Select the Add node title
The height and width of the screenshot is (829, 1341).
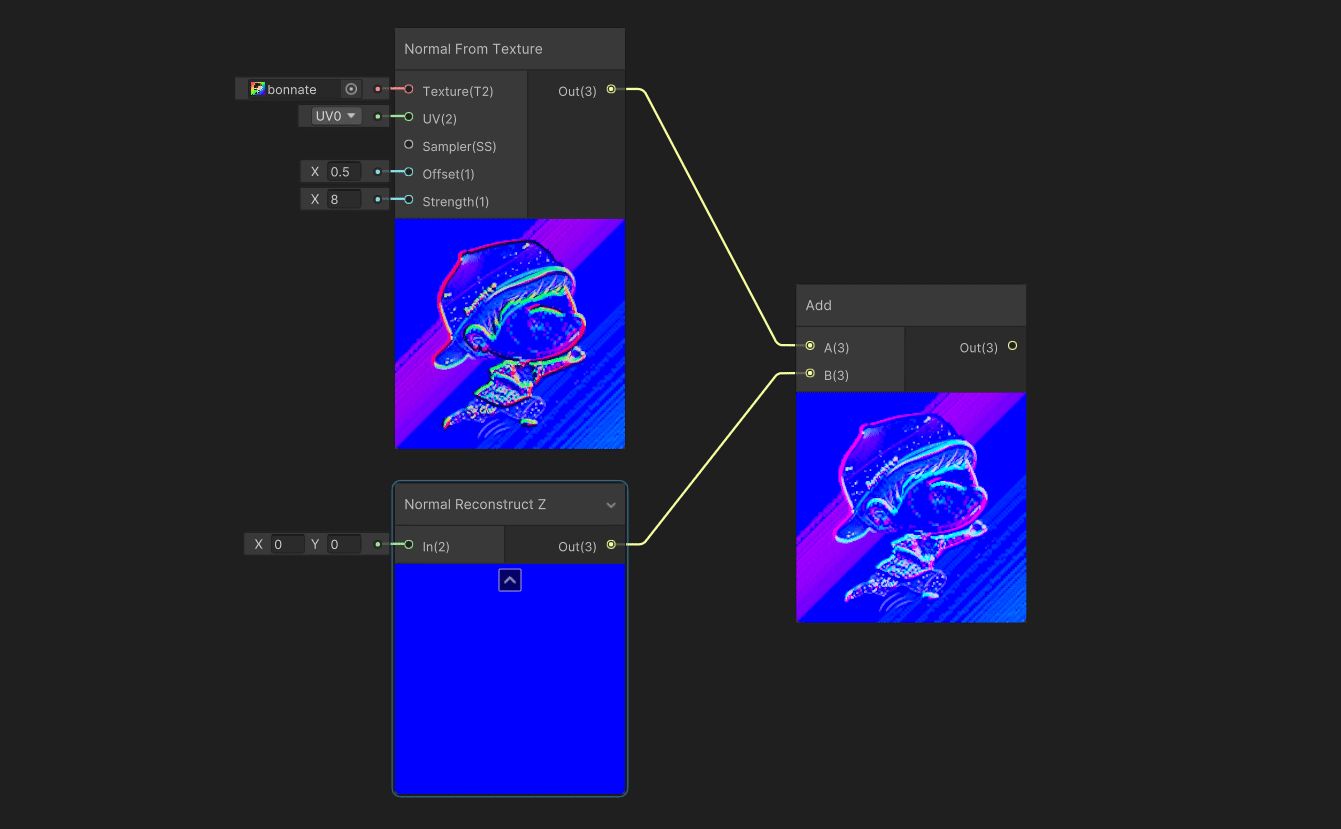[819, 305]
